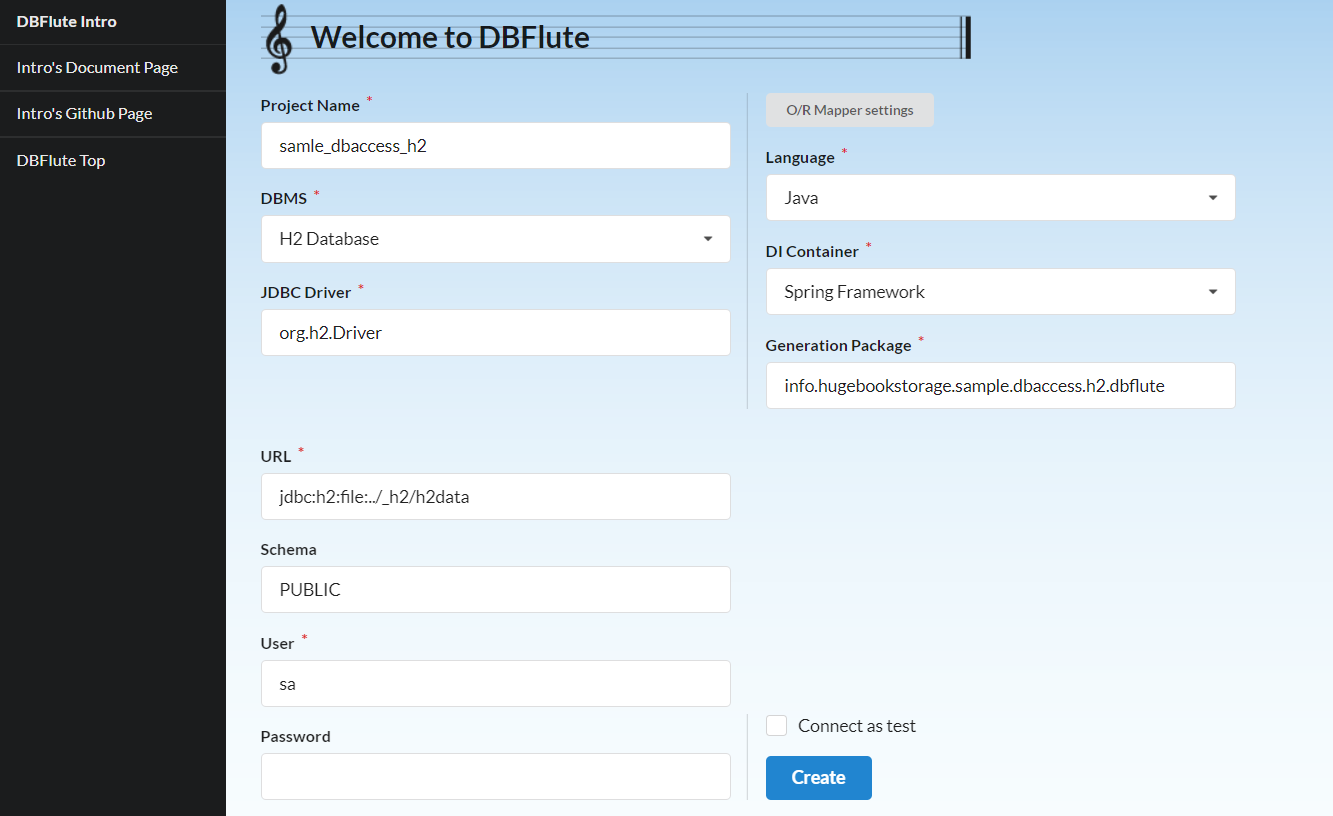The height and width of the screenshot is (816, 1333).
Task: Open the Language dropdown showing Java
Action: 1001,198
